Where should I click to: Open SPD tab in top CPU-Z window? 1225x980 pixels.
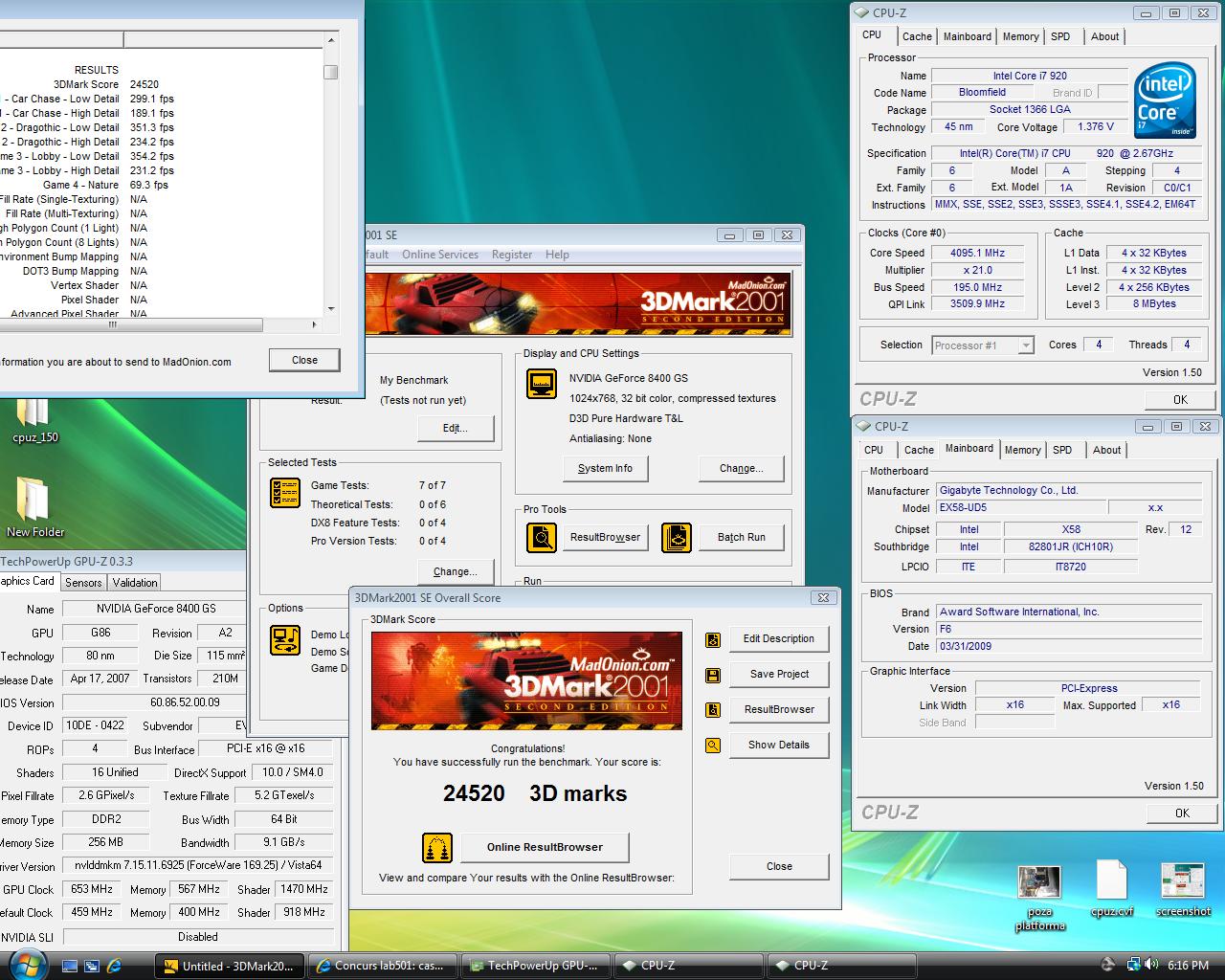[1060, 36]
